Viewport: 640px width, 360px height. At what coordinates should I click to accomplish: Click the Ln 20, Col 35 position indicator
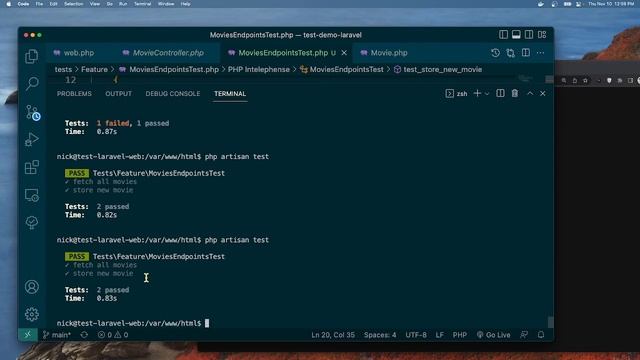tap(333, 335)
